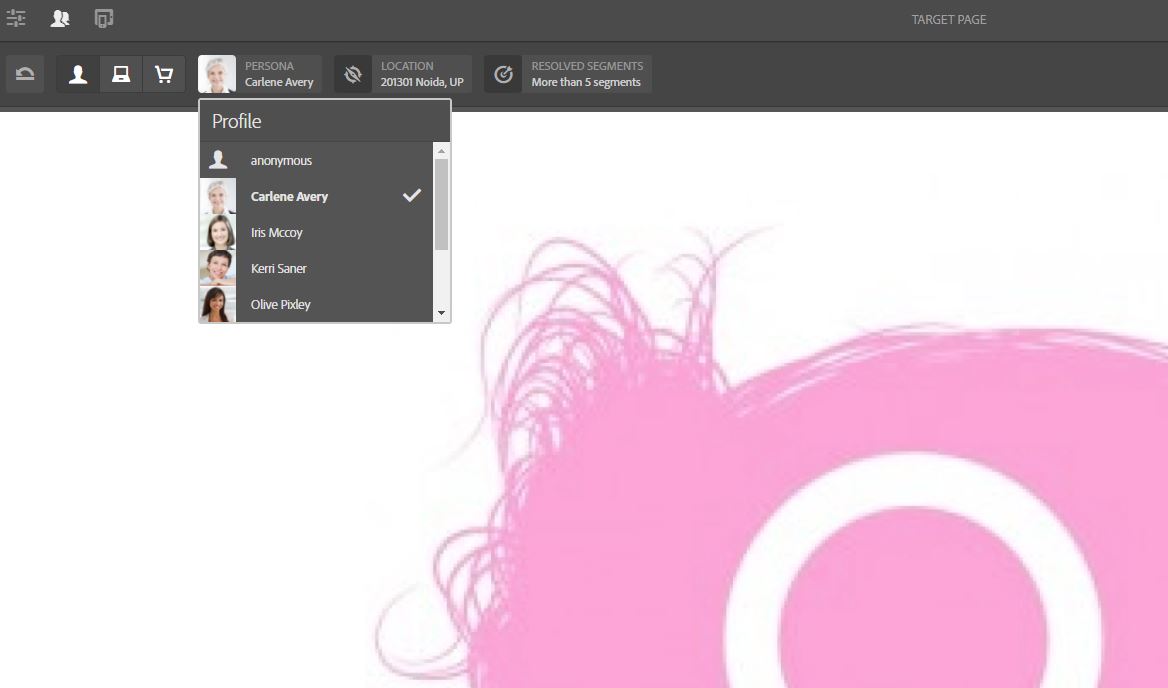Click the Location module compass icon
Image resolution: width=1168 pixels, height=688 pixels.
coord(353,74)
